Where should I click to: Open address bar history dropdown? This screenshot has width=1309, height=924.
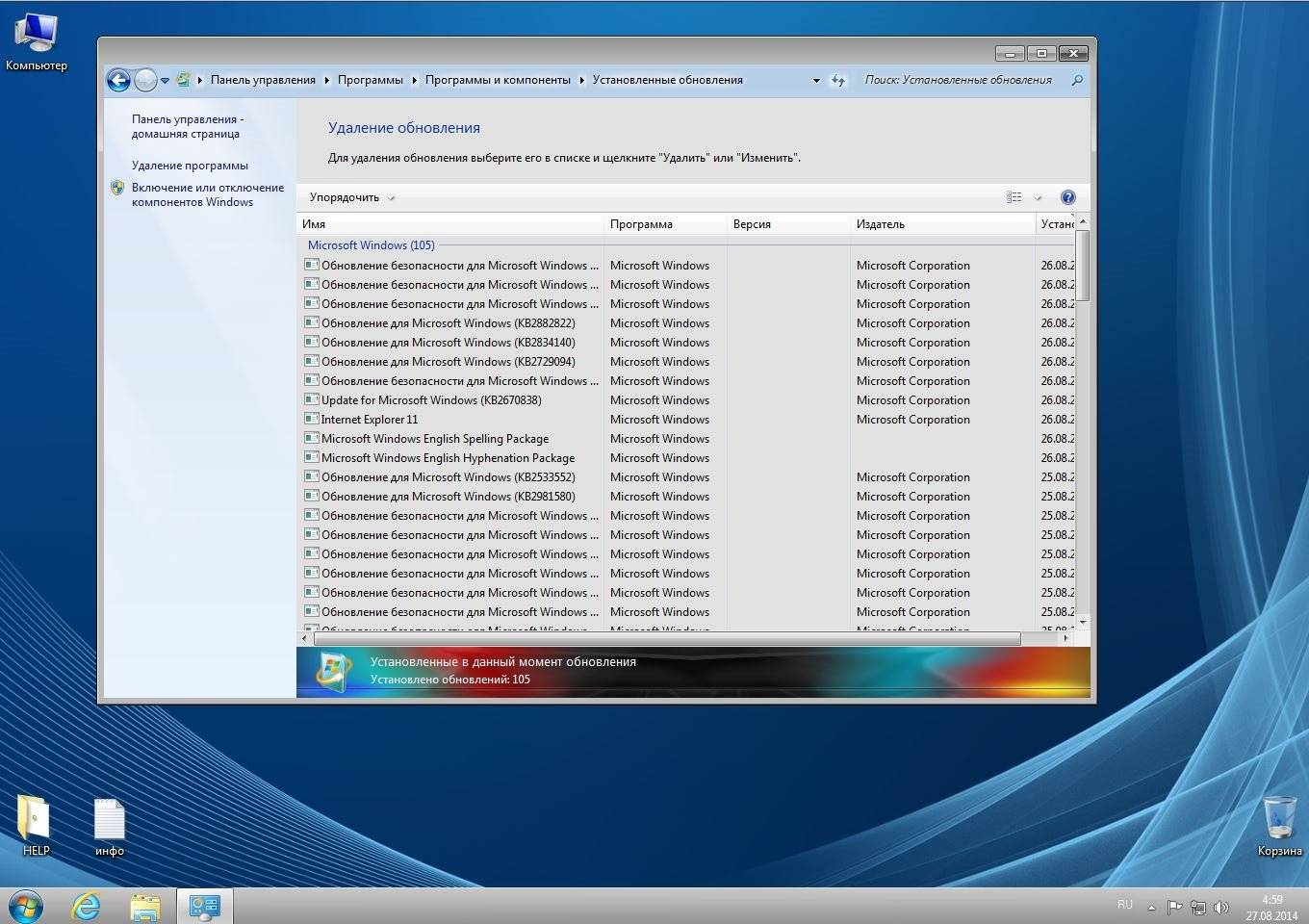816,81
